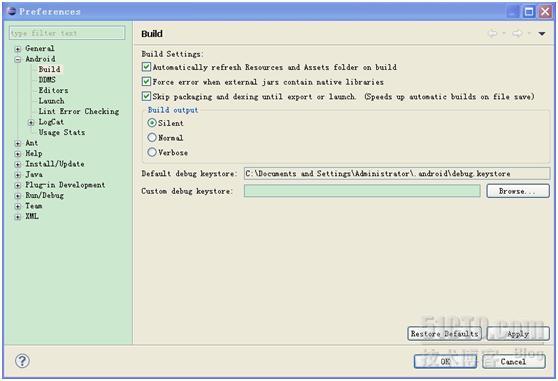Select LogCat preference item

[51, 122]
